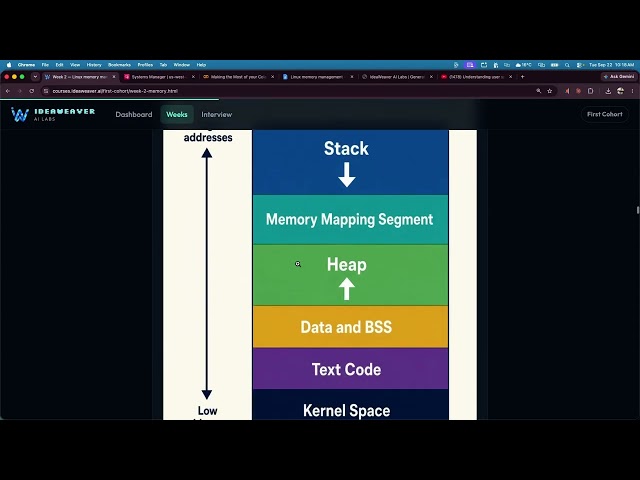The height and width of the screenshot is (480, 640).
Task: Go back to the previous page
Action: tap(8, 91)
